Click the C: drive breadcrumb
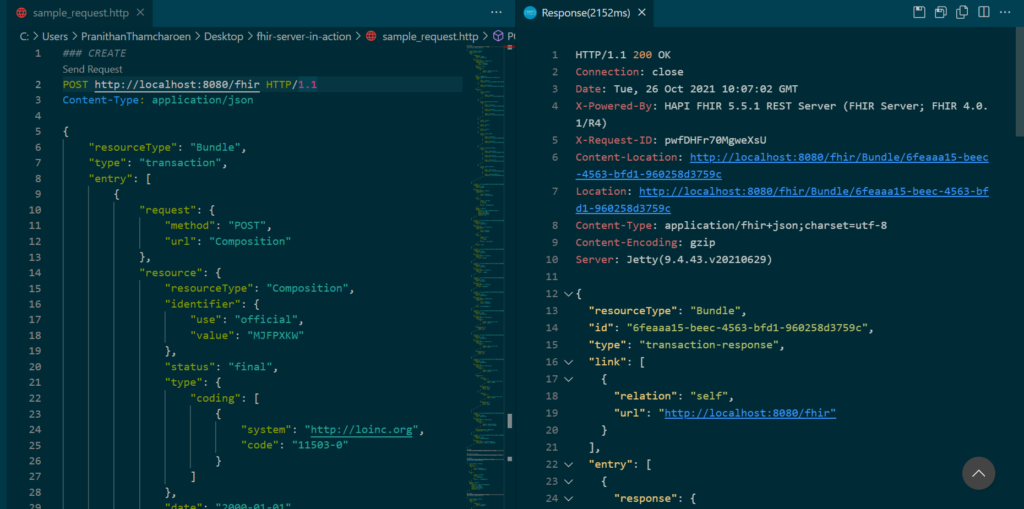Image resolution: width=1024 pixels, height=509 pixels. pos(24,37)
